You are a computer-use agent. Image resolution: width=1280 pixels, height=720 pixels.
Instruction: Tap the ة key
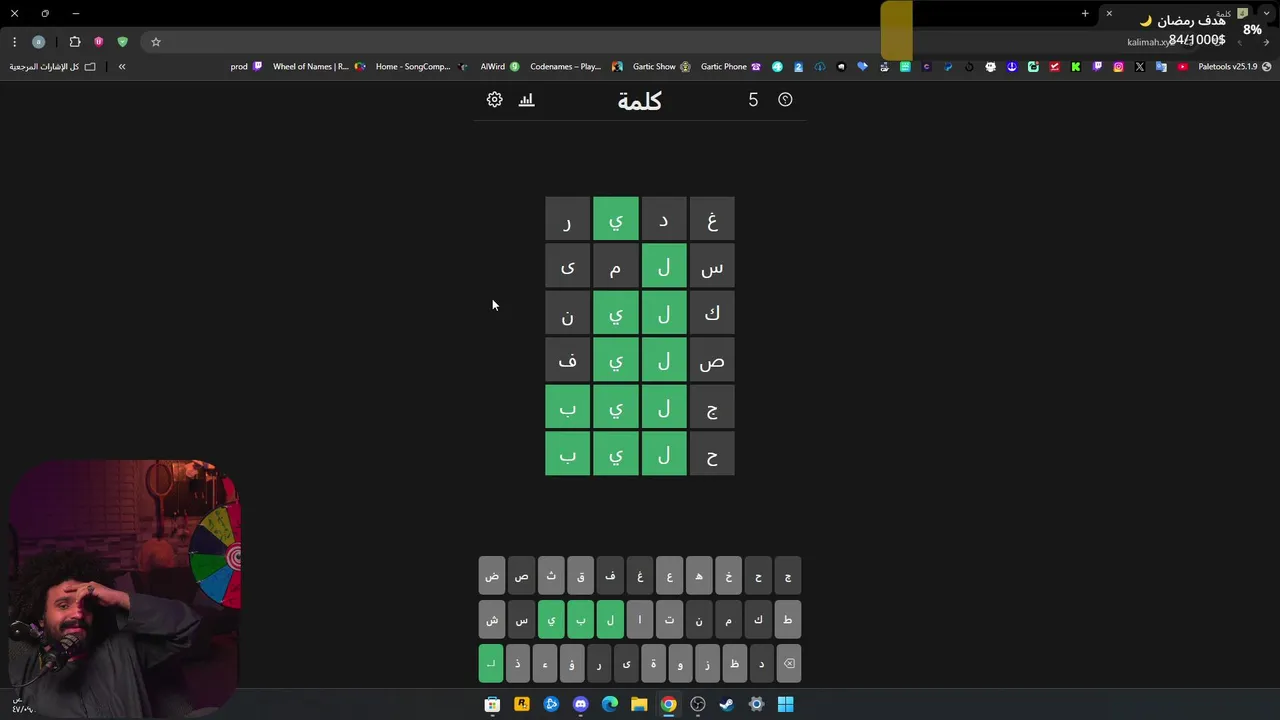click(653, 663)
